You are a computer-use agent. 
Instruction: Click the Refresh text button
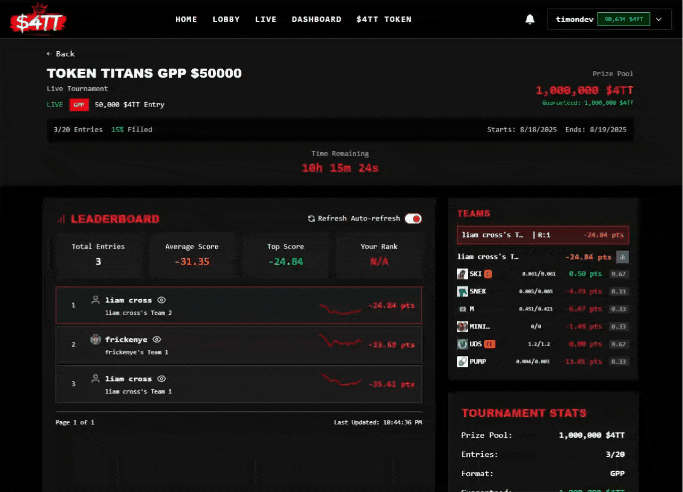pyautogui.click(x=332, y=219)
